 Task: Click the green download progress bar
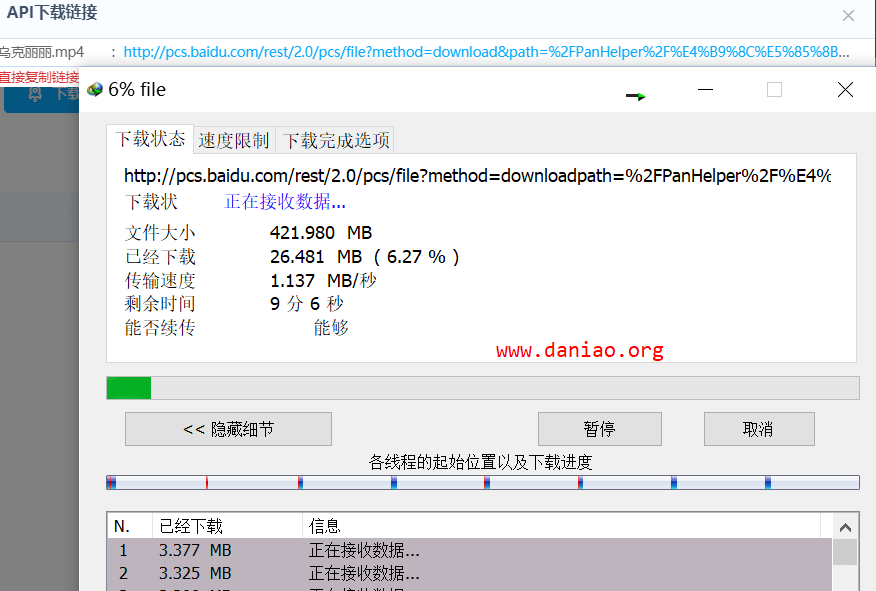click(483, 388)
